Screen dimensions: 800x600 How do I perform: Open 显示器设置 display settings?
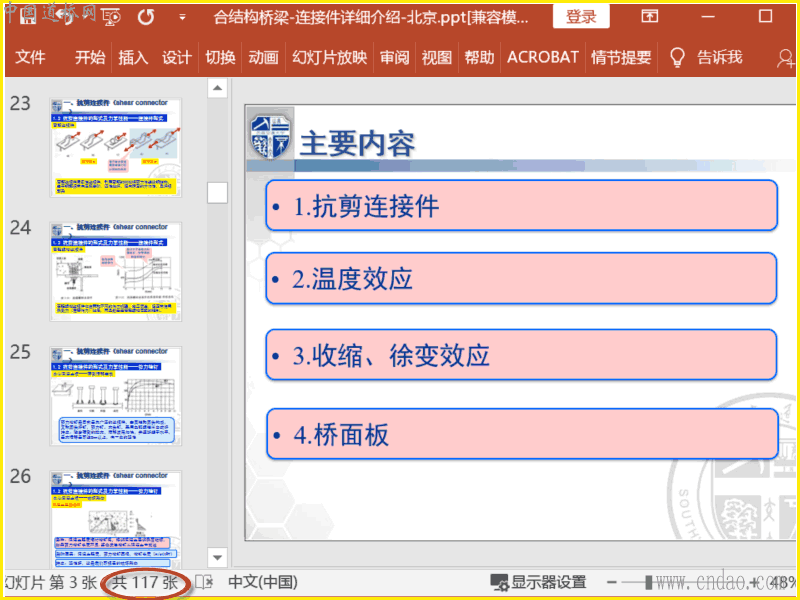(538, 582)
